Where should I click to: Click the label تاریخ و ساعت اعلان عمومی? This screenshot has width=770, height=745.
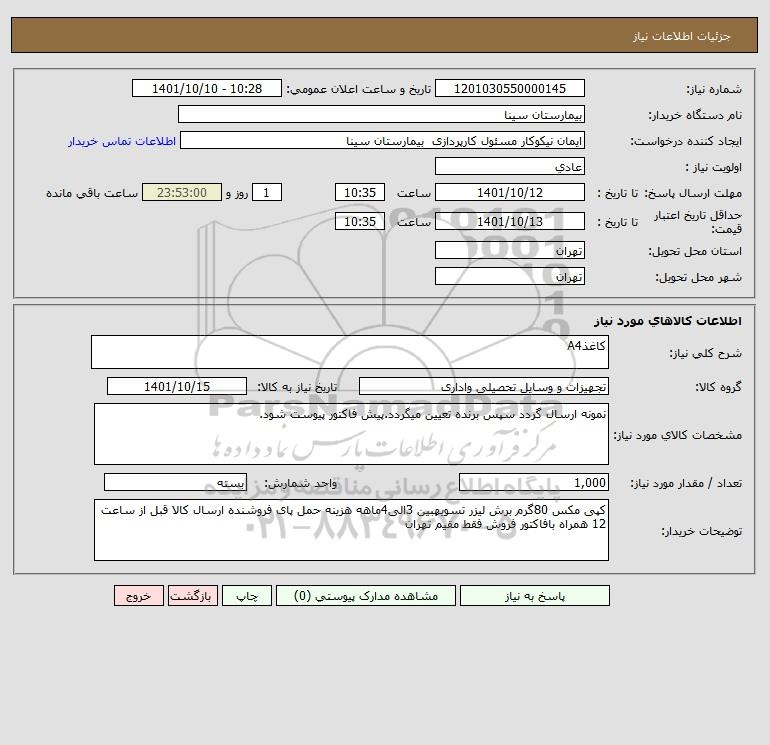click(x=358, y=89)
